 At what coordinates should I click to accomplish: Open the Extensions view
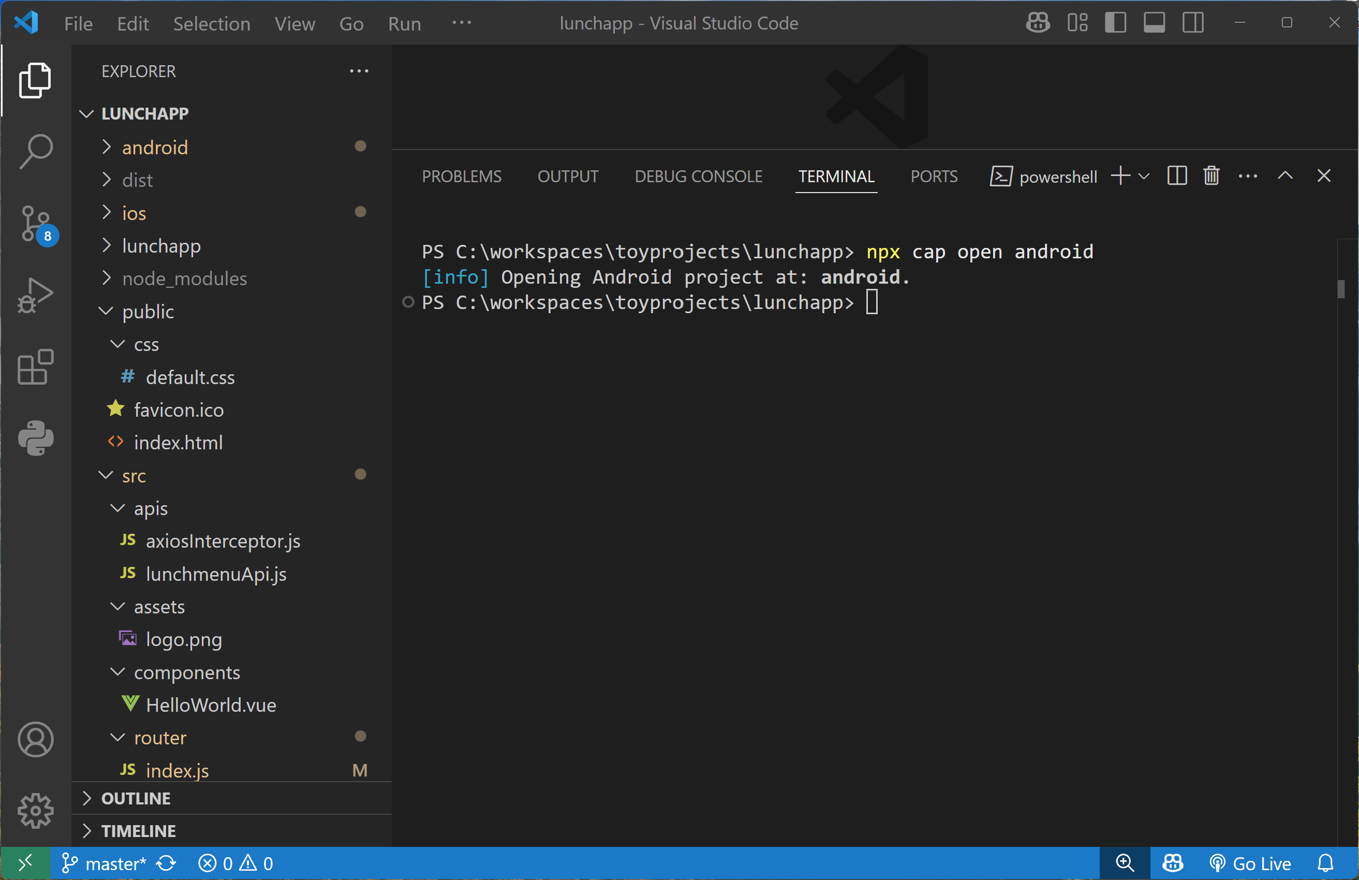tap(35, 367)
